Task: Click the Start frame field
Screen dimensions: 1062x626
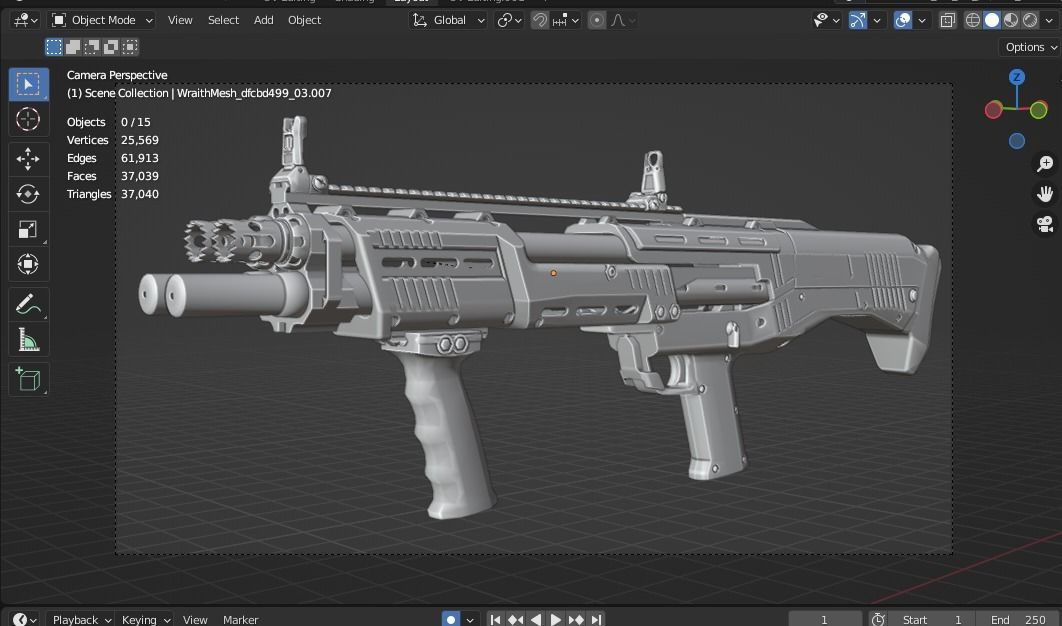Action: point(933,619)
